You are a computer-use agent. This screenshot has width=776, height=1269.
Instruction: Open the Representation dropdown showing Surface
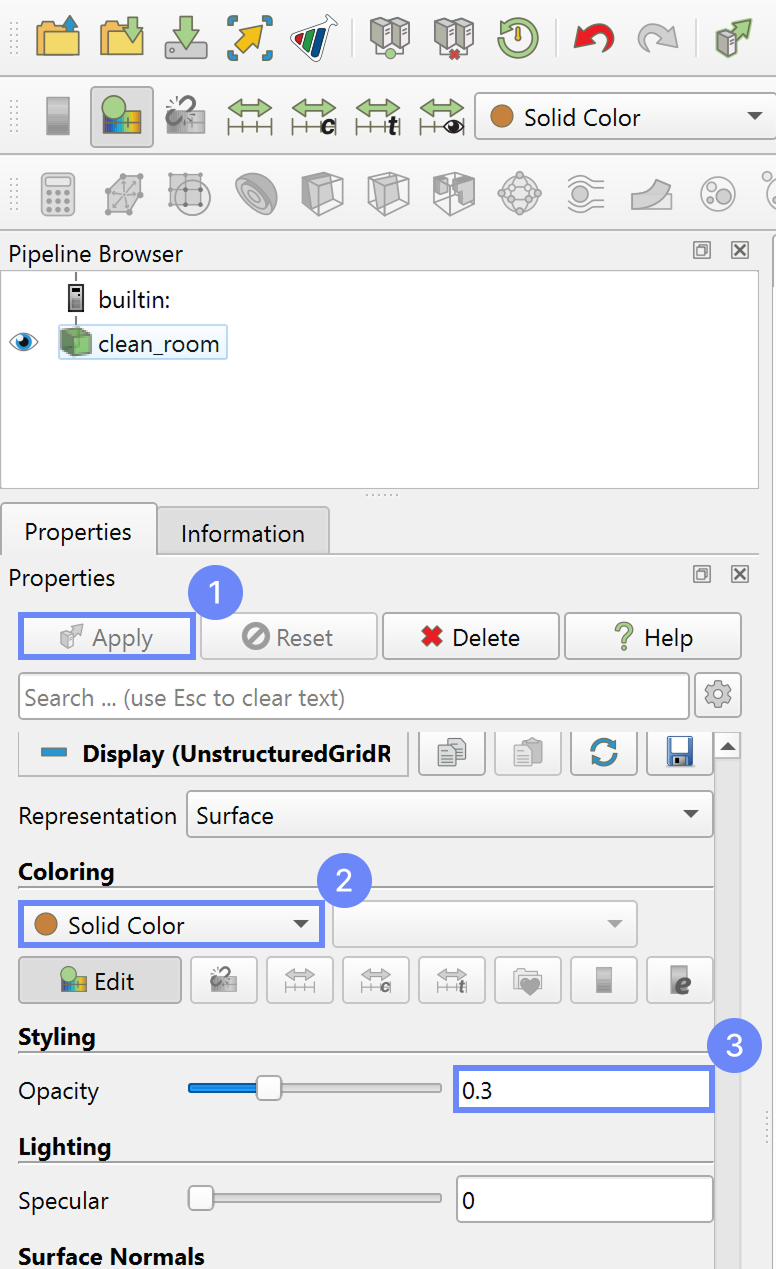point(449,815)
